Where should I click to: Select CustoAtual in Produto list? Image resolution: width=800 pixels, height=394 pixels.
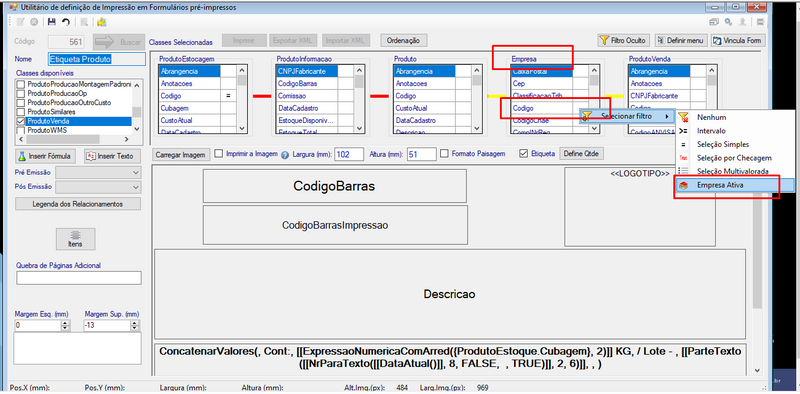(424, 108)
